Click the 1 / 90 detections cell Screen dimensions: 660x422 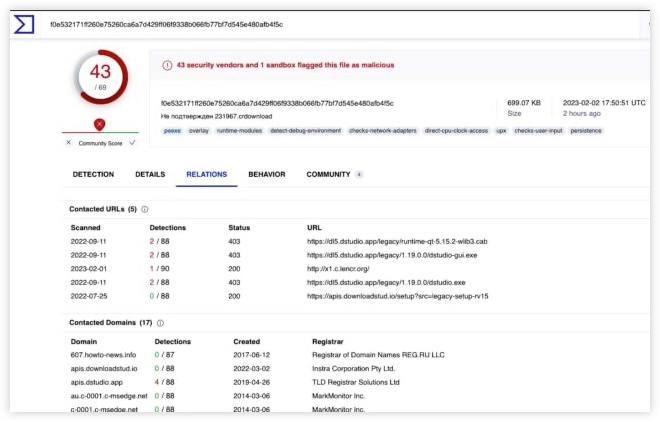tap(160, 269)
